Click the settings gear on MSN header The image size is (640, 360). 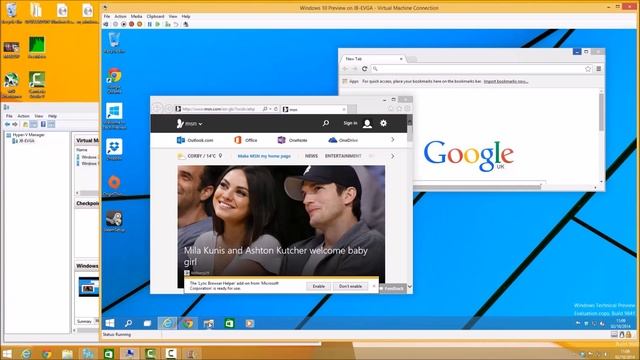tap(383, 123)
